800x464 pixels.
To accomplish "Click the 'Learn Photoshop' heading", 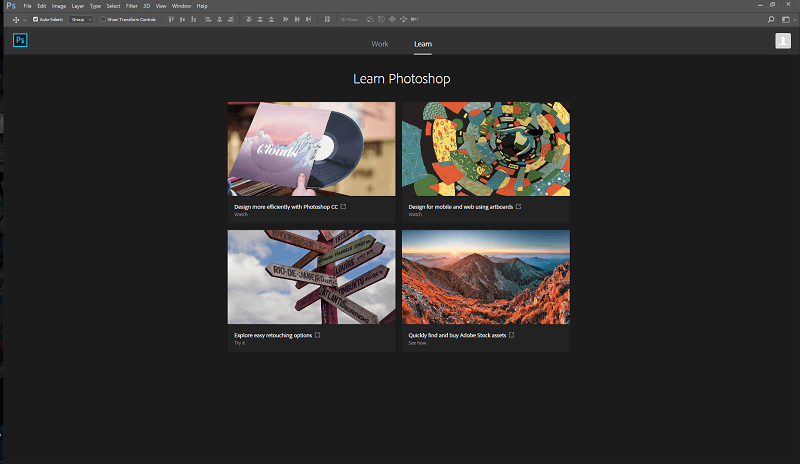I will pyautogui.click(x=402, y=79).
